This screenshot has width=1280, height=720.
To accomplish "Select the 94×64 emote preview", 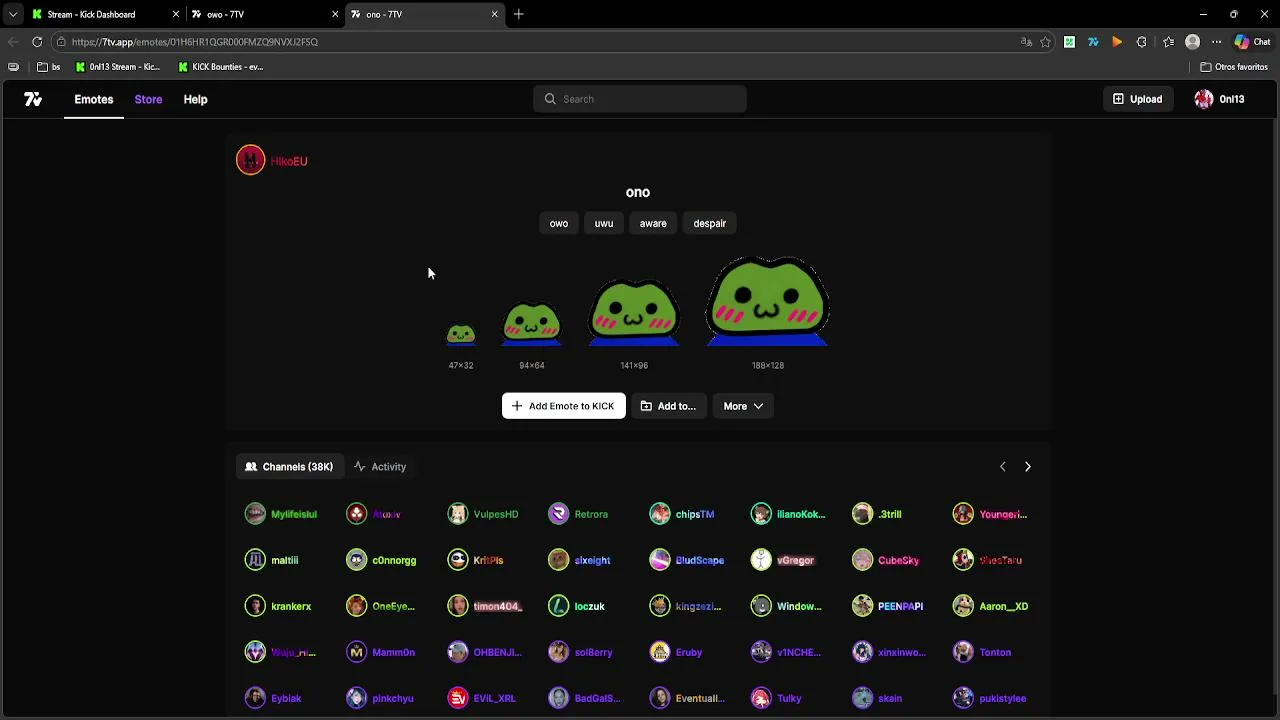I will [532, 324].
